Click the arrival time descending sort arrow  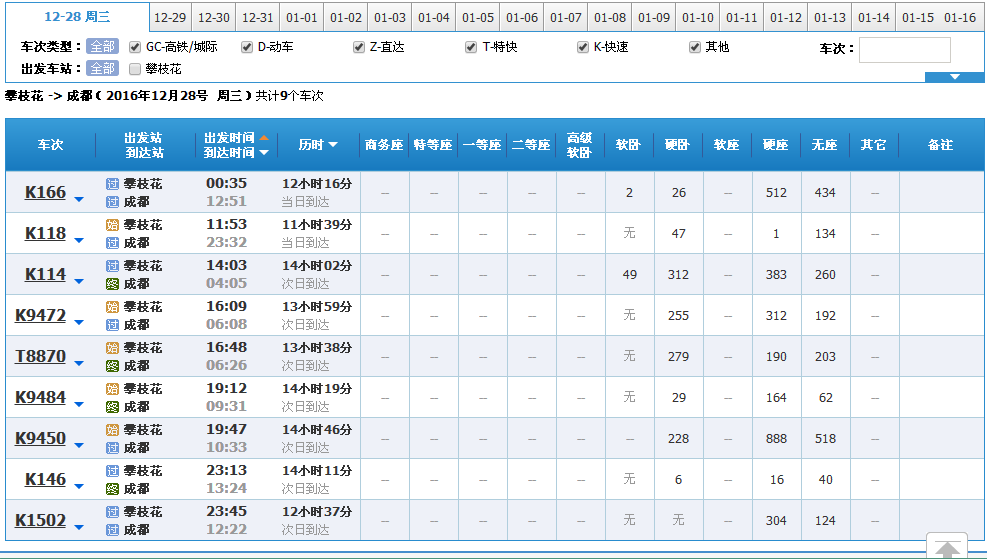coord(264,153)
